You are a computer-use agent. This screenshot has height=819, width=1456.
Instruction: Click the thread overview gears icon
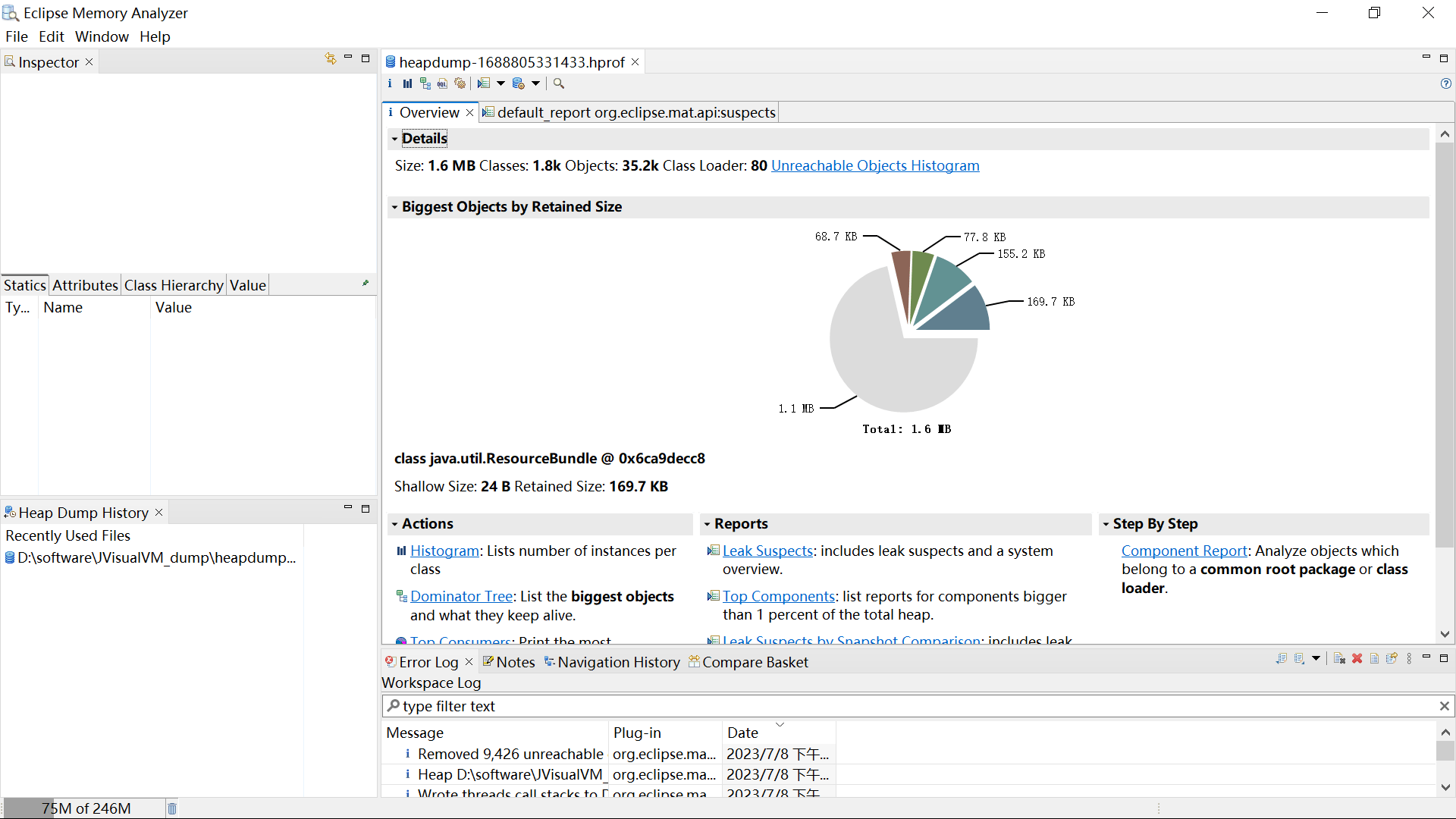click(460, 83)
